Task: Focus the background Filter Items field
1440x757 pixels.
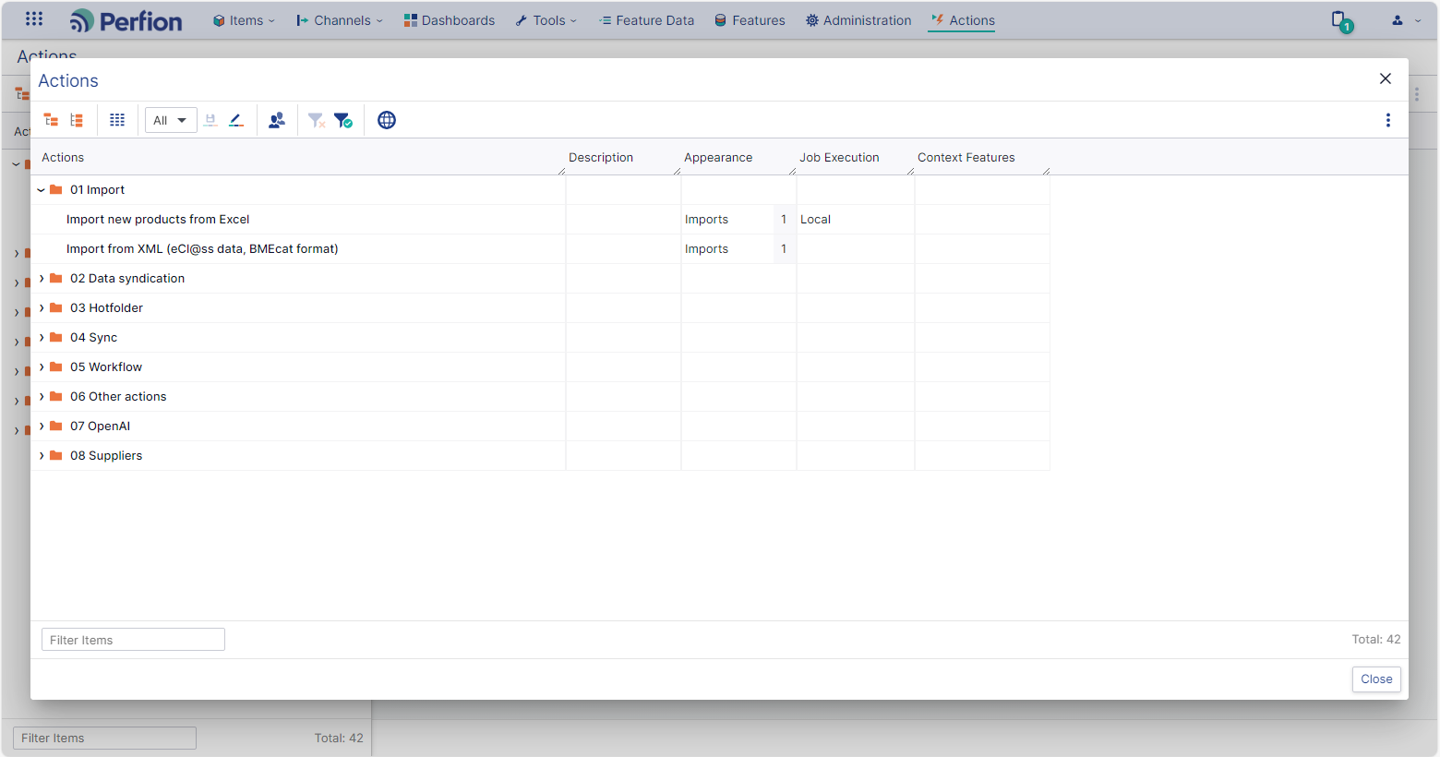Action: click(x=105, y=738)
